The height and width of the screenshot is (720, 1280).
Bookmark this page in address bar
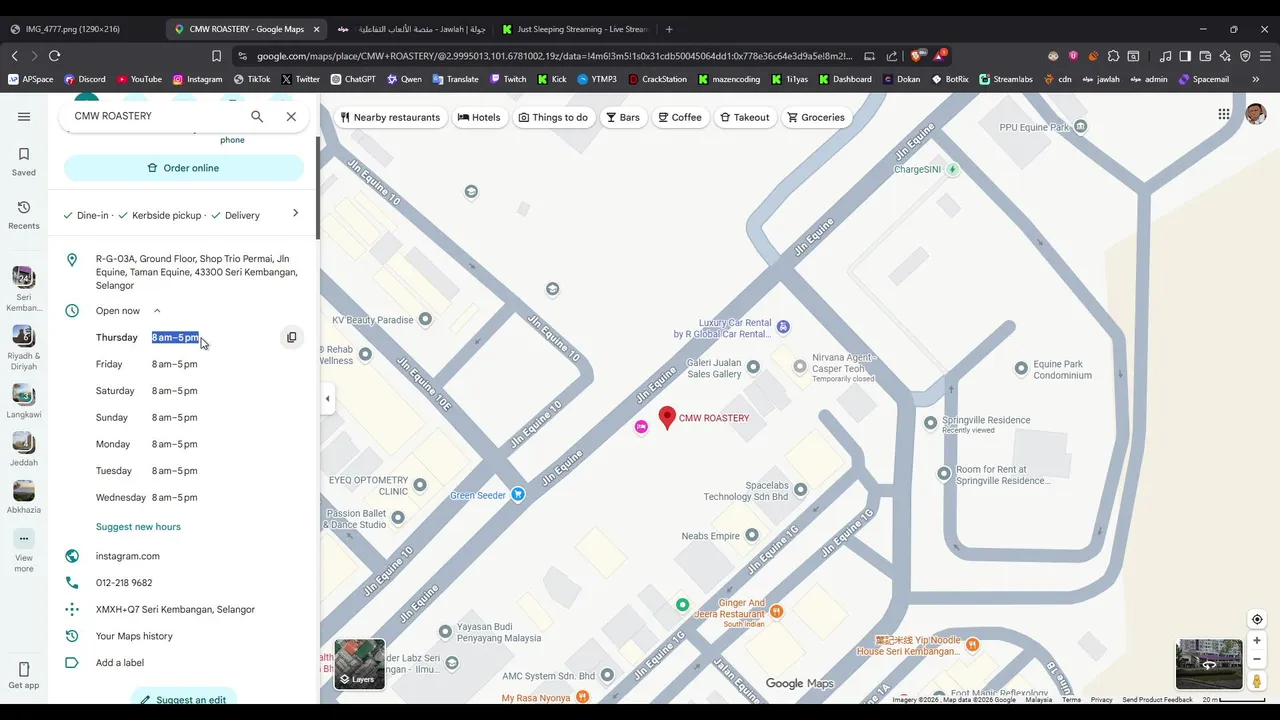(216, 56)
